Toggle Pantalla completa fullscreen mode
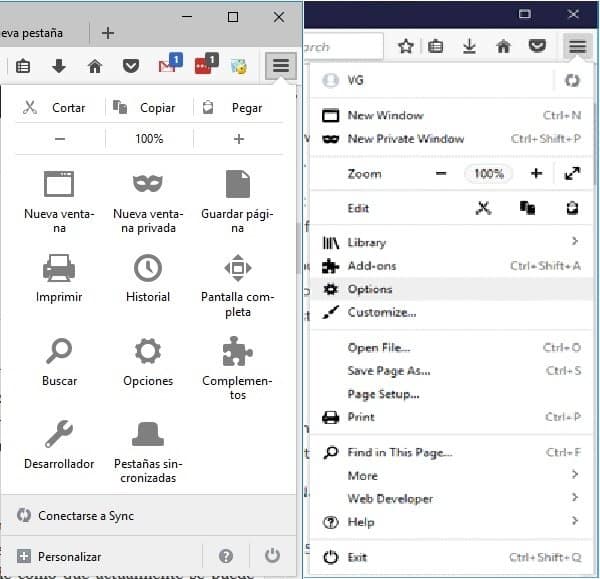Image resolution: width=600 pixels, height=579 pixels. (x=237, y=268)
